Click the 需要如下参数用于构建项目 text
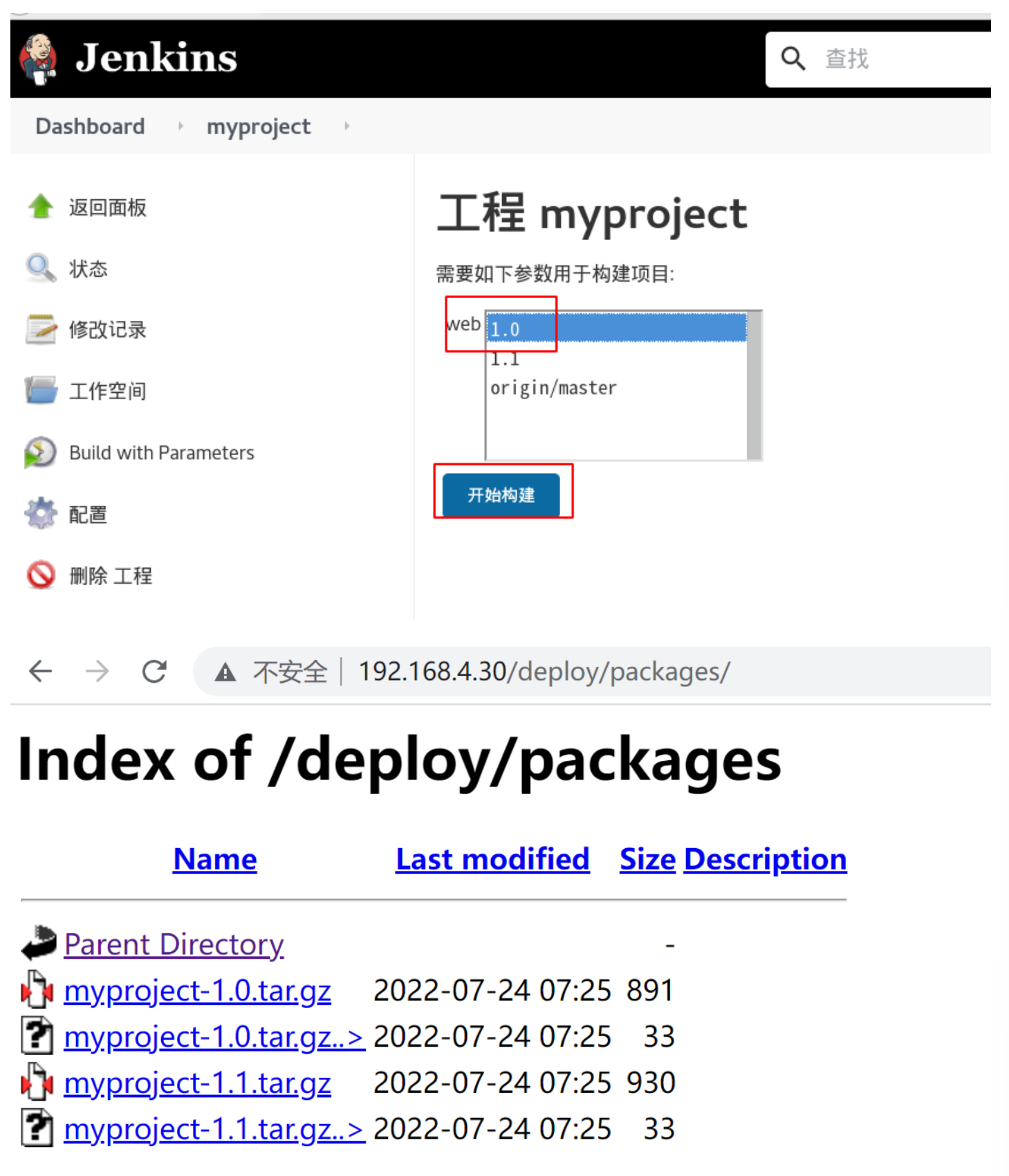Image resolution: width=1009 pixels, height=1176 pixels. [555, 274]
